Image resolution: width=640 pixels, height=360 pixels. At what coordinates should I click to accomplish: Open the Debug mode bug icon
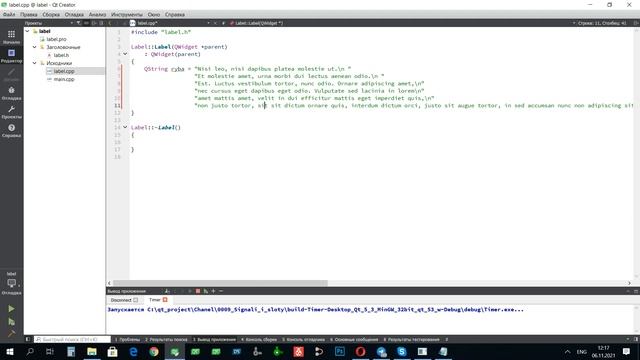point(11,90)
